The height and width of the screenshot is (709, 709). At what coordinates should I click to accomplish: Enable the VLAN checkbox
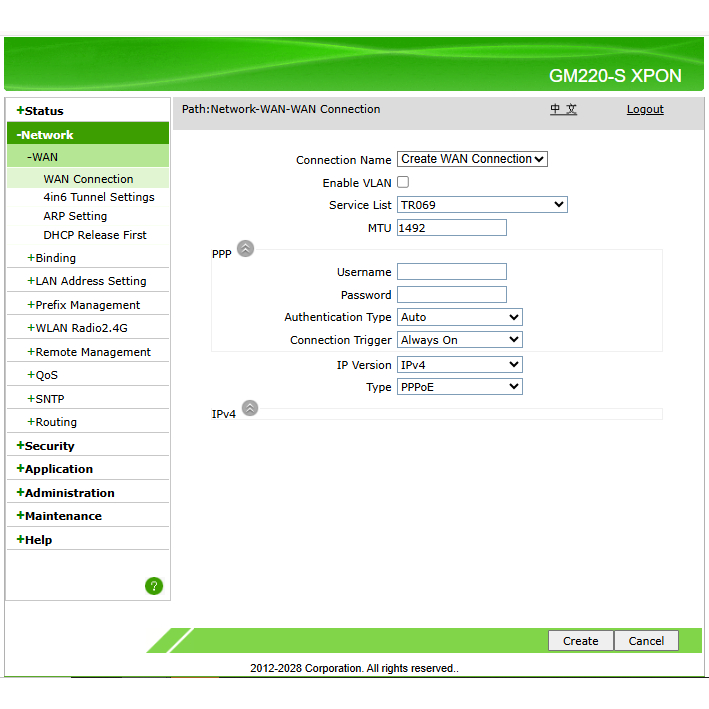(x=403, y=182)
